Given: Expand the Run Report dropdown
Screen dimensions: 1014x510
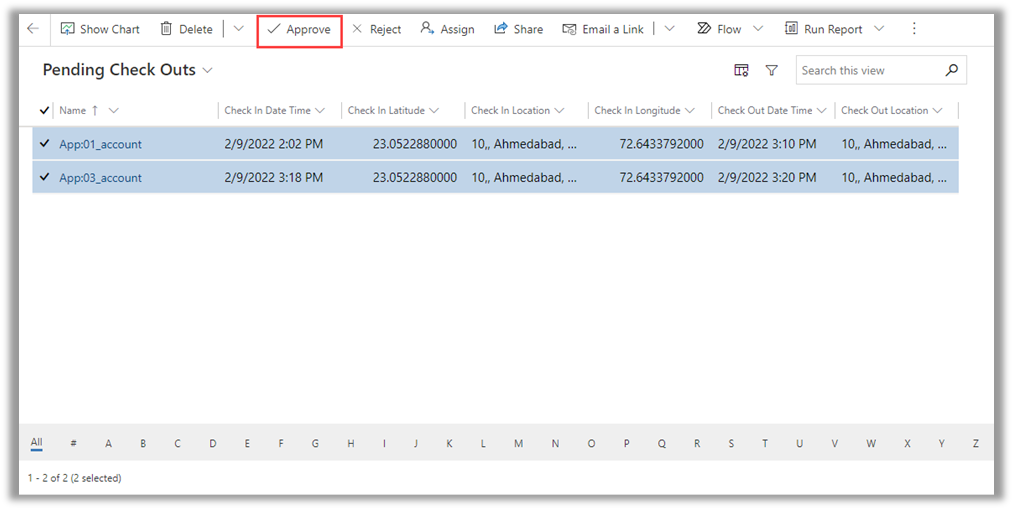Looking at the screenshot, I should 879,29.
